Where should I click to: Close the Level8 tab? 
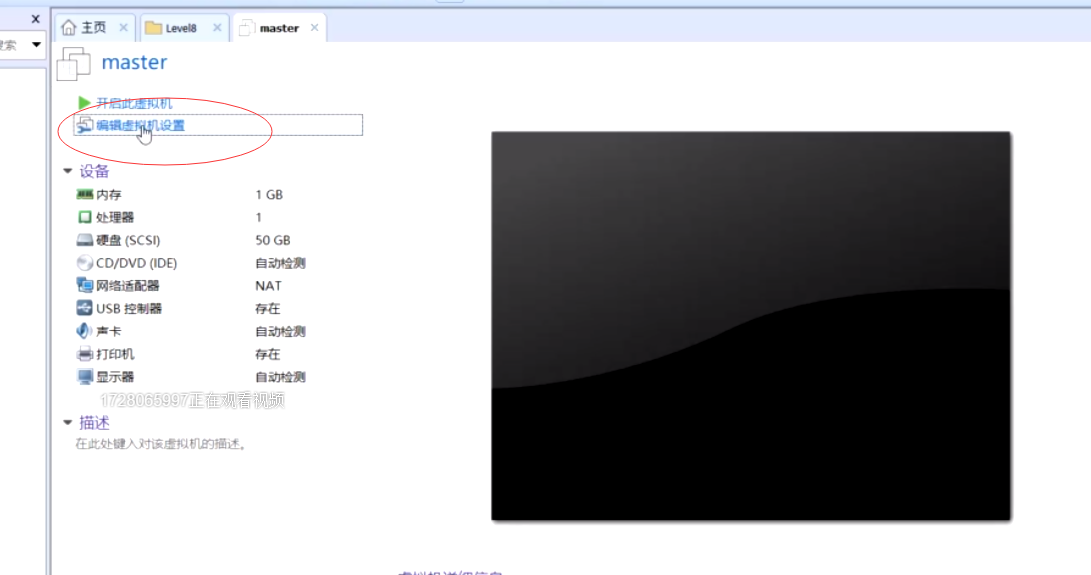click(x=217, y=28)
